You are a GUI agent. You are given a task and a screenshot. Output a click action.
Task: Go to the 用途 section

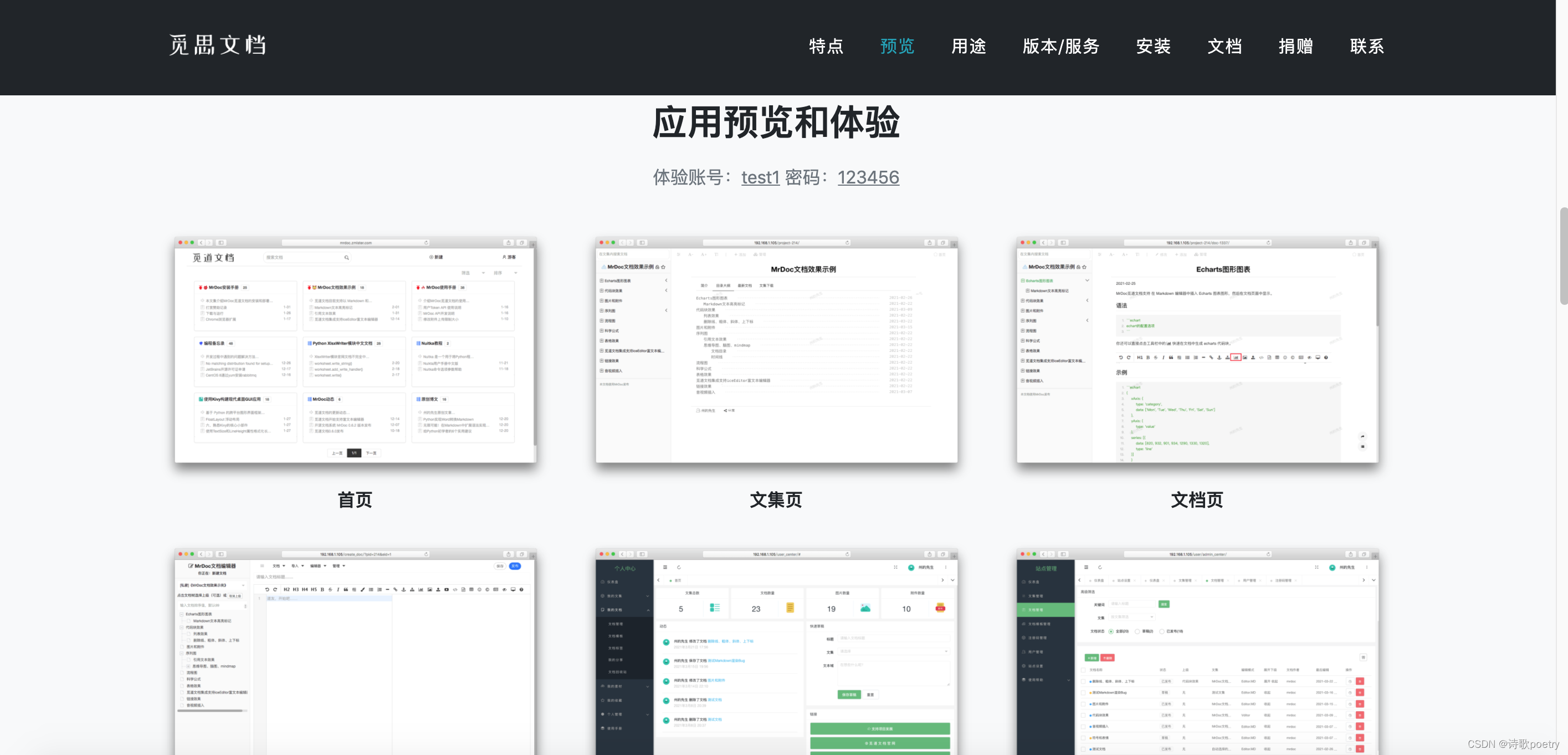(968, 46)
